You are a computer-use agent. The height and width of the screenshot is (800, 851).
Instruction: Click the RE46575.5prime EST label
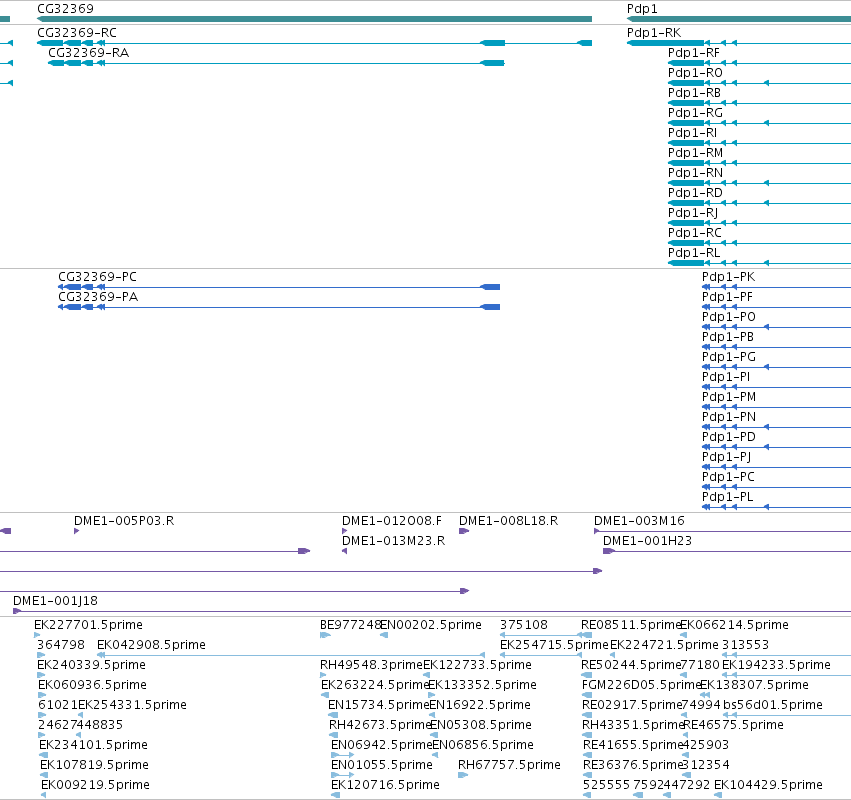tap(733, 725)
